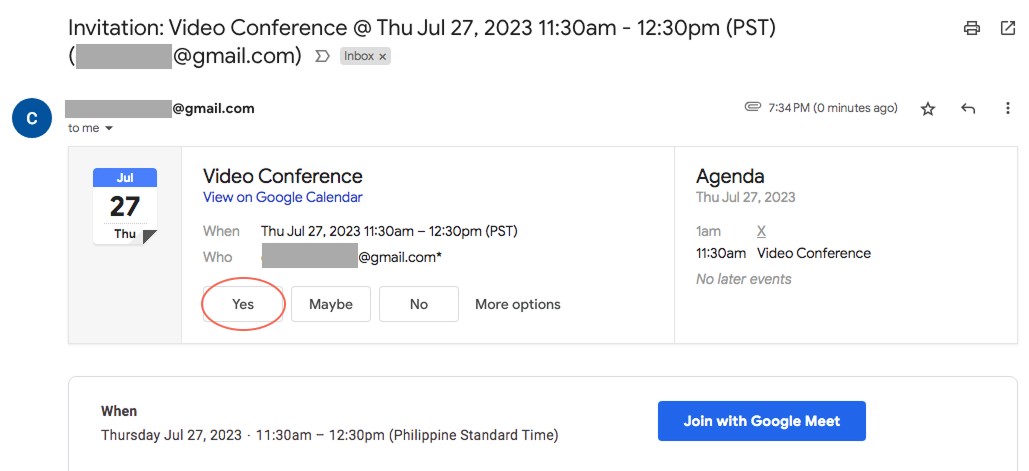Open the three-dot more menu

point(1007,108)
